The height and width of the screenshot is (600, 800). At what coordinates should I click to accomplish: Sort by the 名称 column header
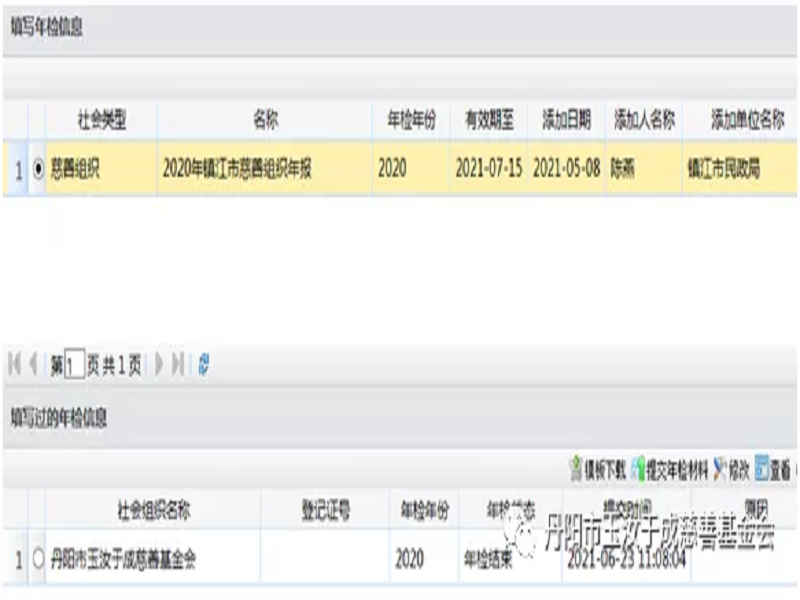coord(265,120)
